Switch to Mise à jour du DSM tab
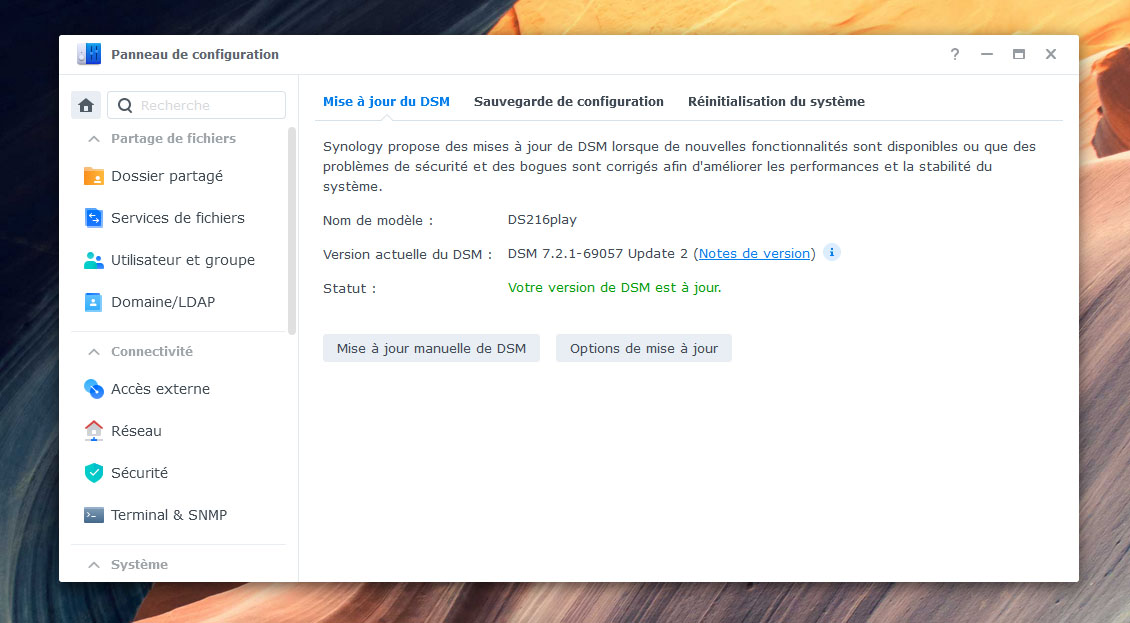 pos(386,102)
